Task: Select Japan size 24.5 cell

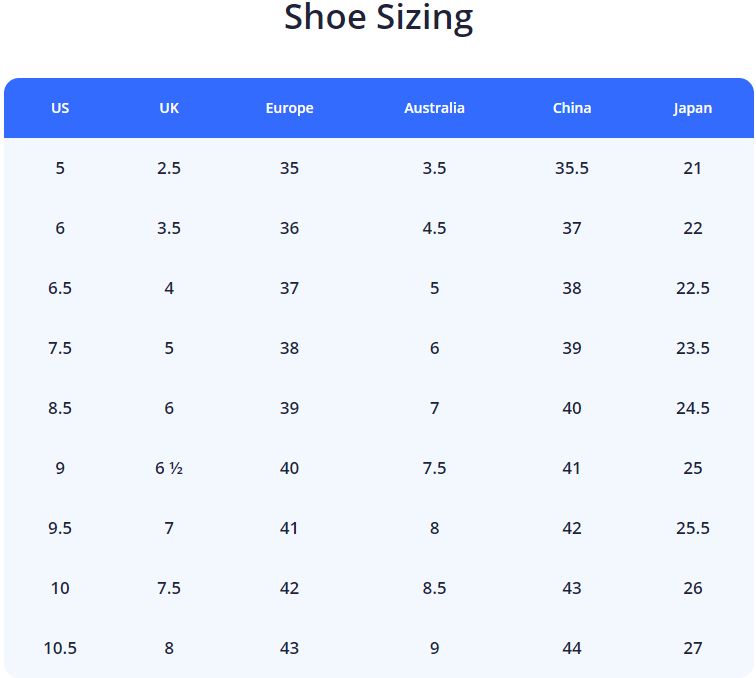Action: [693, 408]
